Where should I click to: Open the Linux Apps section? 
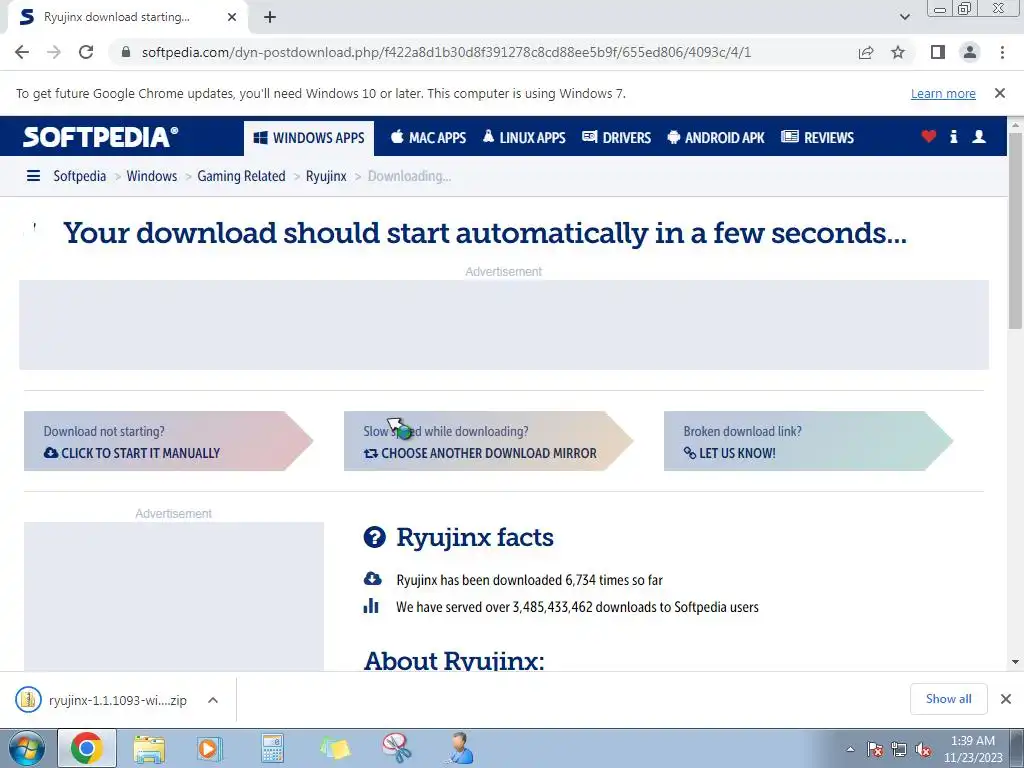click(x=524, y=138)
